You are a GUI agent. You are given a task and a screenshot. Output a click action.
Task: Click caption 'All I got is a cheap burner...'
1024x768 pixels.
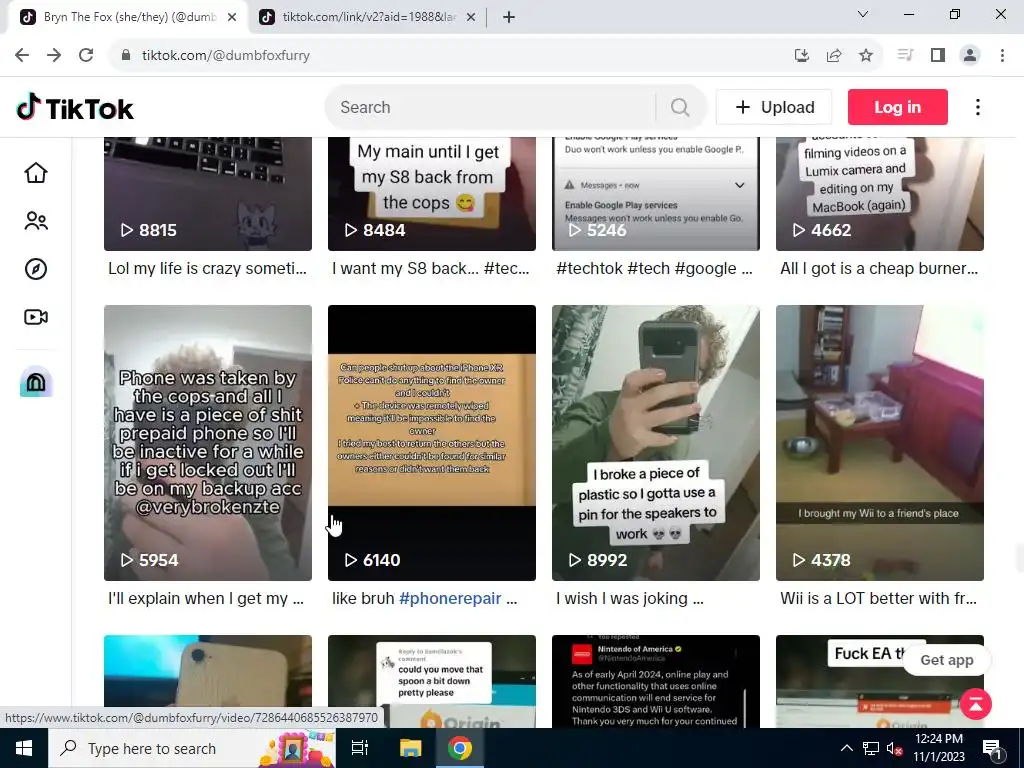pyautogui.click(x=879, y=268)
